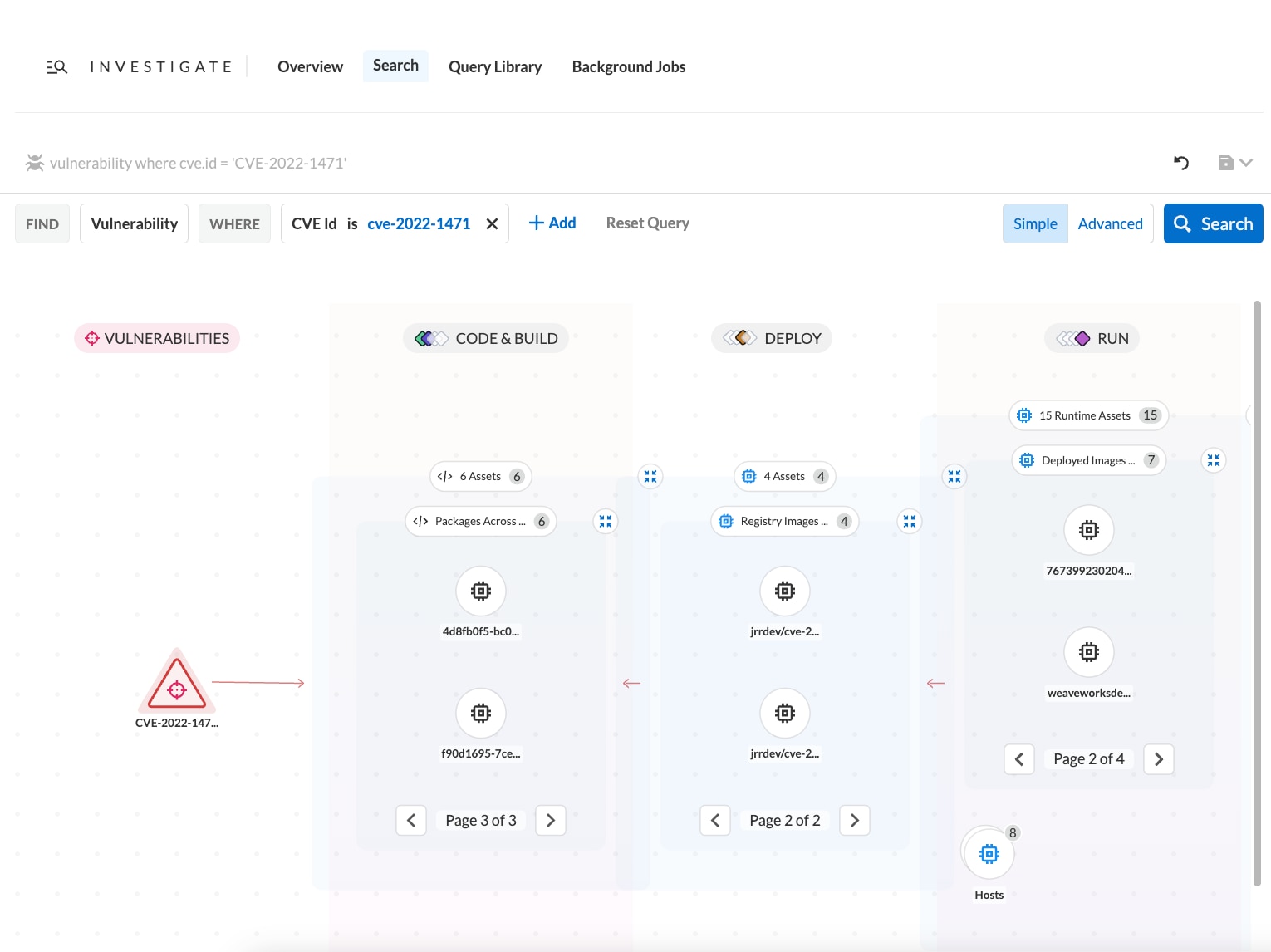1271x952 pixels.
Task: Switch to the Query Library tab
Action: [x=495, y=66]
